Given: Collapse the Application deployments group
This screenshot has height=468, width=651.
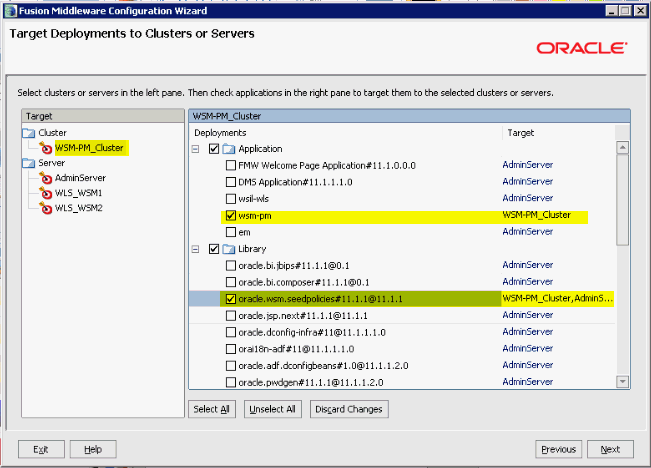Looking at the screenshot, I should (196, 149).
